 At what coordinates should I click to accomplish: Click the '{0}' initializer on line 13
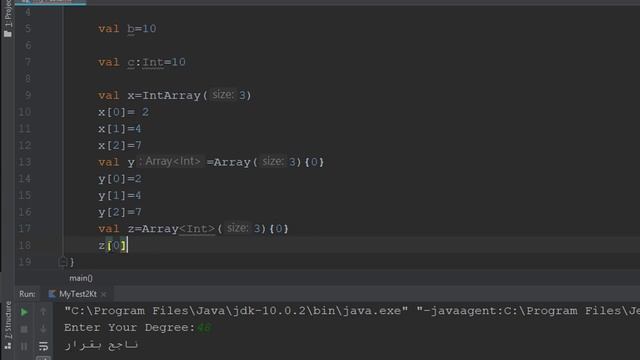point(314,162)
